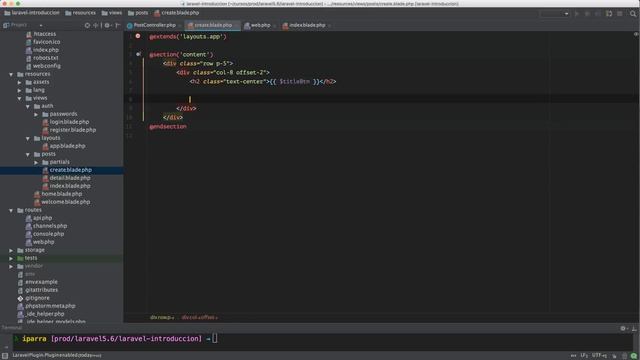Select .htaccess file in tree
640x360 pixels.
pos(41,34)
